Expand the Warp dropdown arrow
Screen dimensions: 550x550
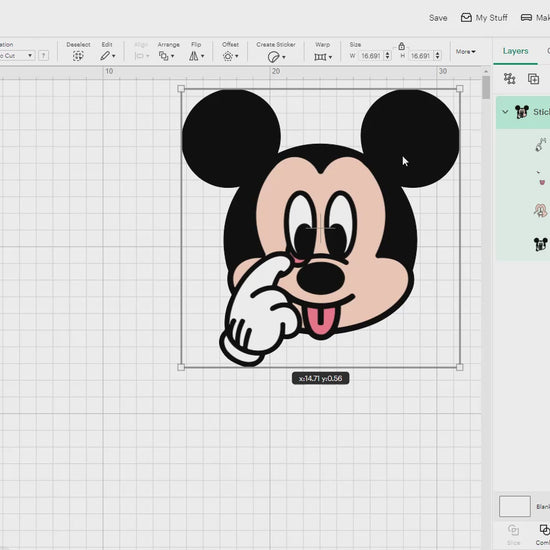(330, 57)
